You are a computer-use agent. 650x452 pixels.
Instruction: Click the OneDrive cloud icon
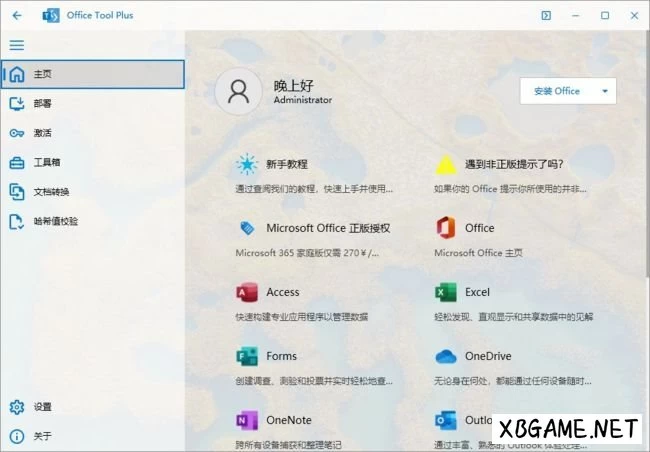(x=446, y=356)
